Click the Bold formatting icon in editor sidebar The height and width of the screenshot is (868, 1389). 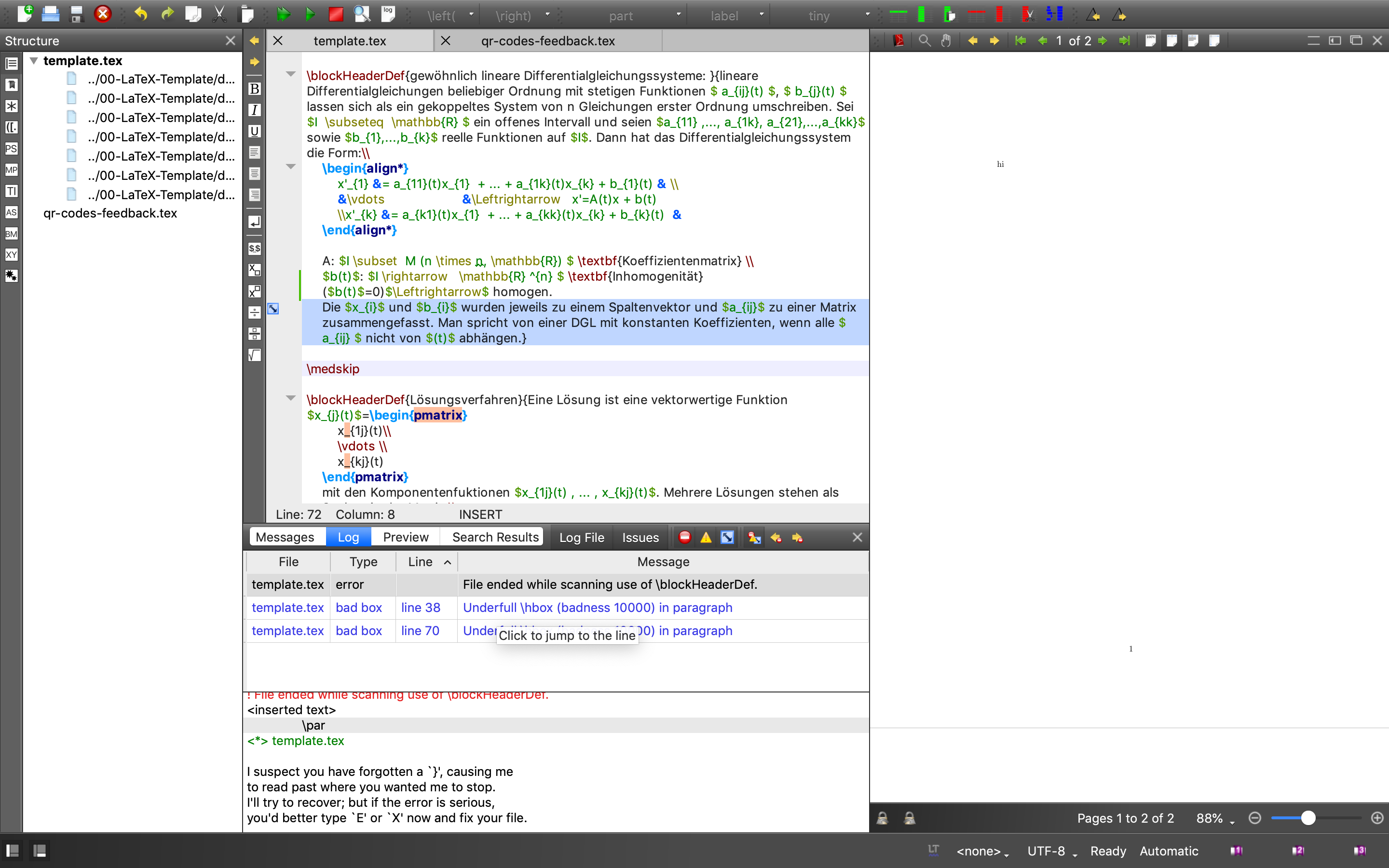(x=254, y=89)
